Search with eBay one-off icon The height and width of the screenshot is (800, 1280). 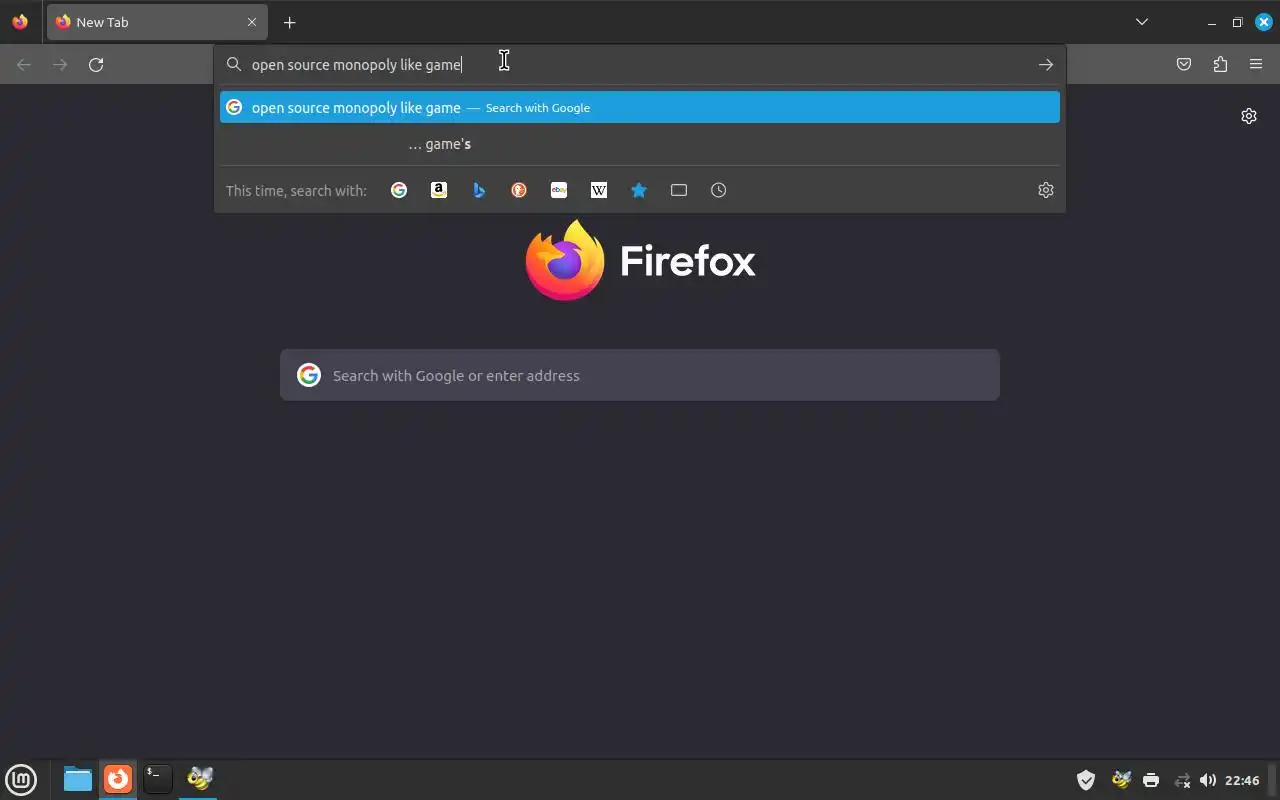559,190
